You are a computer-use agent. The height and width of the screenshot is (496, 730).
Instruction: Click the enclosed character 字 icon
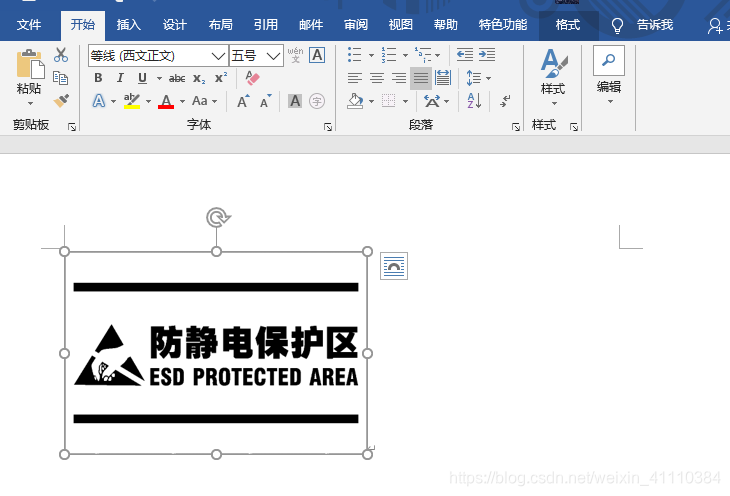pyautogui.click(x=317, y=101)
